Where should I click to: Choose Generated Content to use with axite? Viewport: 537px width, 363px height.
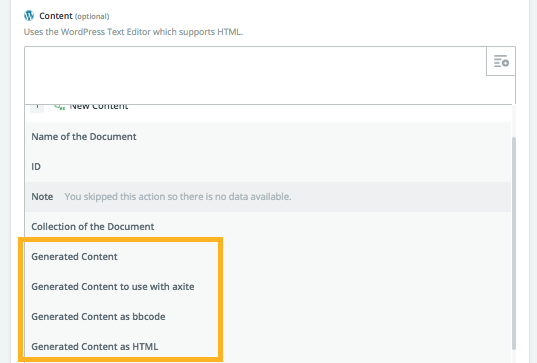pyautogui.click(x=268, y=287)
